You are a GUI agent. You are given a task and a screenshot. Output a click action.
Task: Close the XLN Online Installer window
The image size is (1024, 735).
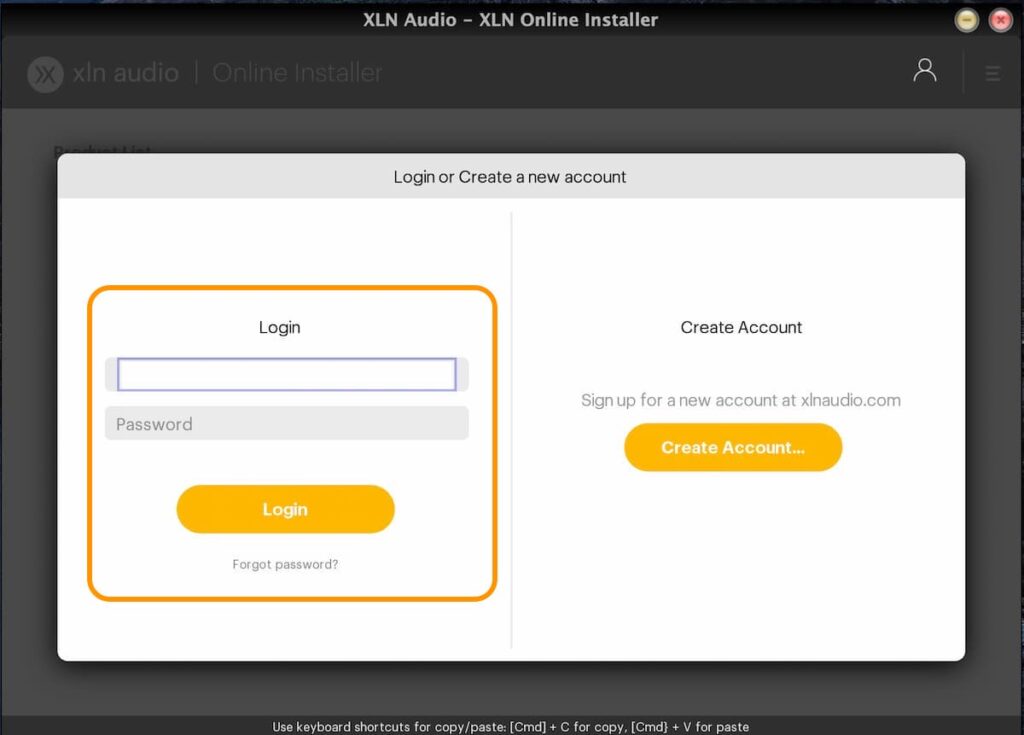click(x=1000, y=20)
